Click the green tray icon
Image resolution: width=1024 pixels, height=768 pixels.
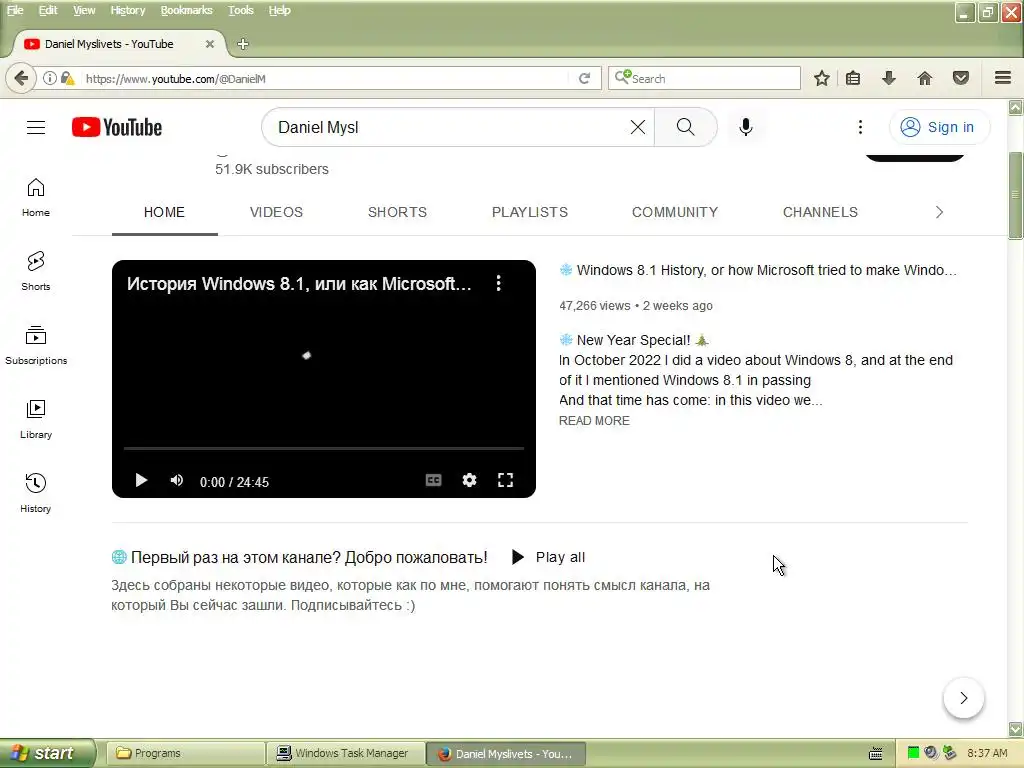pyautogui.click(x=913, y=753)
